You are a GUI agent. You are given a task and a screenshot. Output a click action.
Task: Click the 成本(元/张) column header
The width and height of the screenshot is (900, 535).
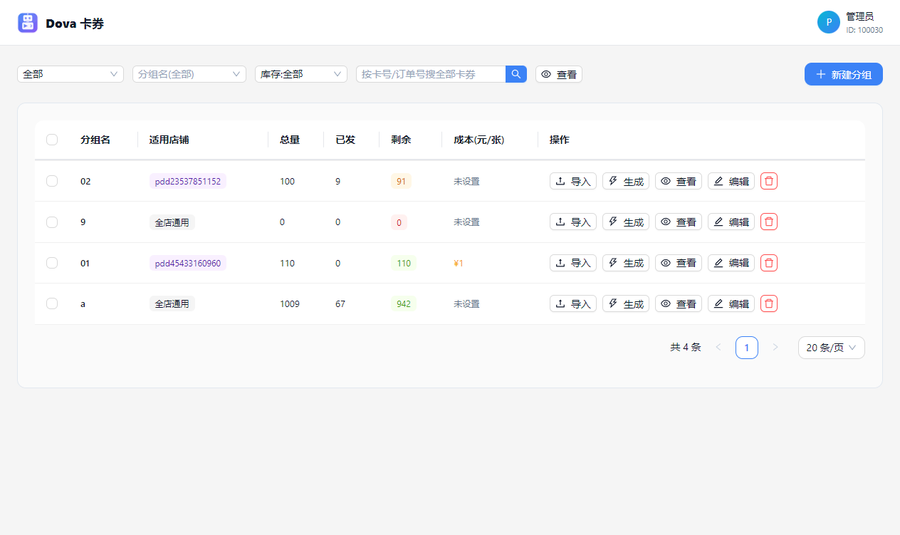479,139
